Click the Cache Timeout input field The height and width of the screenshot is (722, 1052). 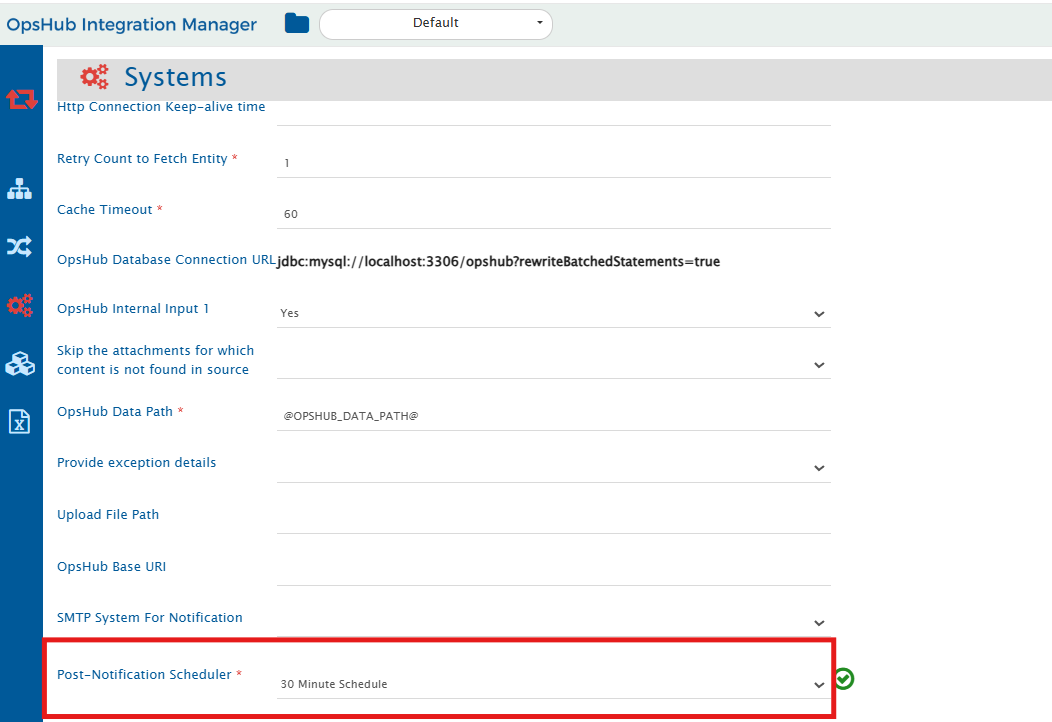pyautogui.click(x=553, y=214)
